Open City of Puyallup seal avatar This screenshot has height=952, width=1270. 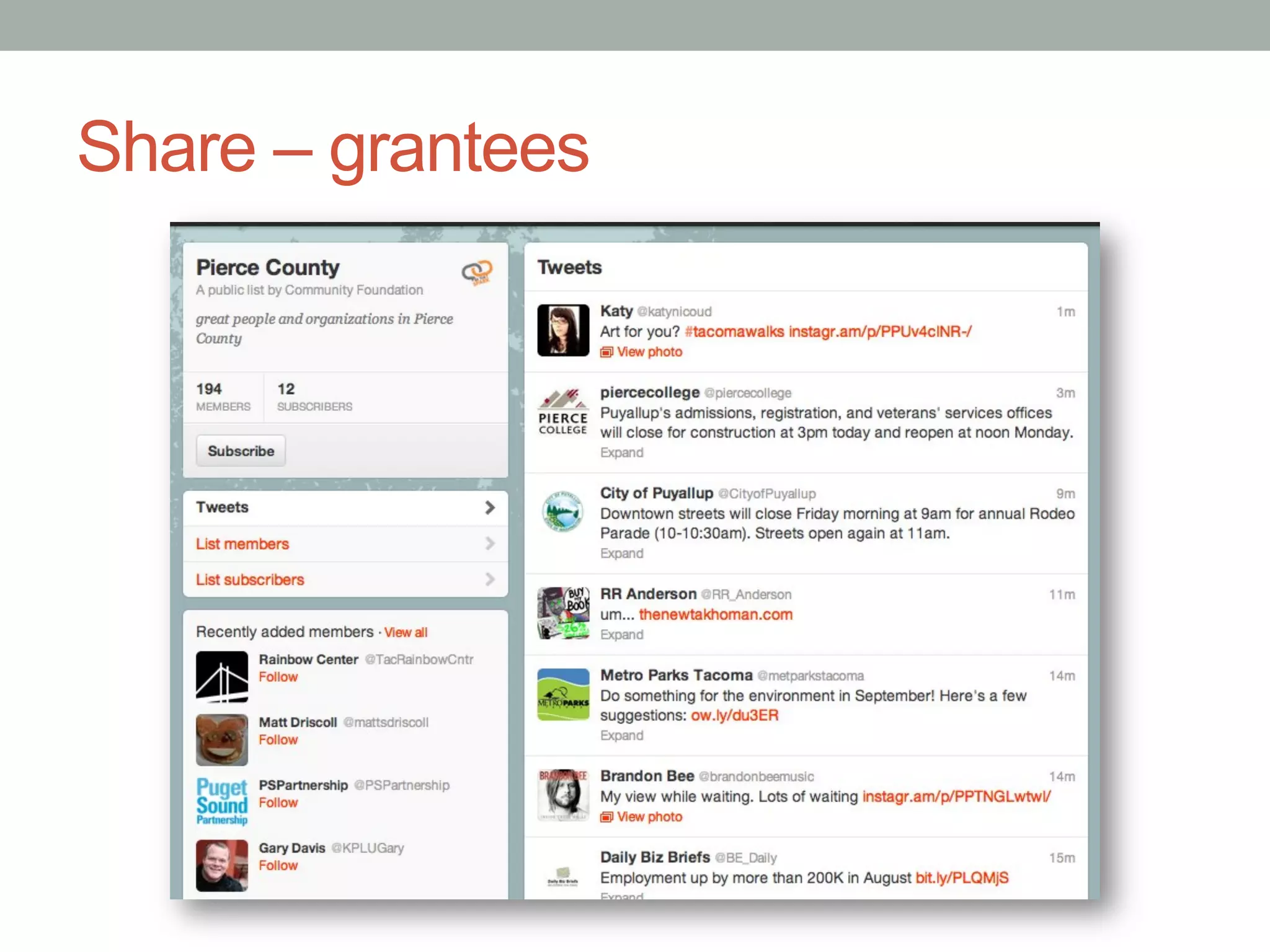pyautogui.click(x=563, y=512)
